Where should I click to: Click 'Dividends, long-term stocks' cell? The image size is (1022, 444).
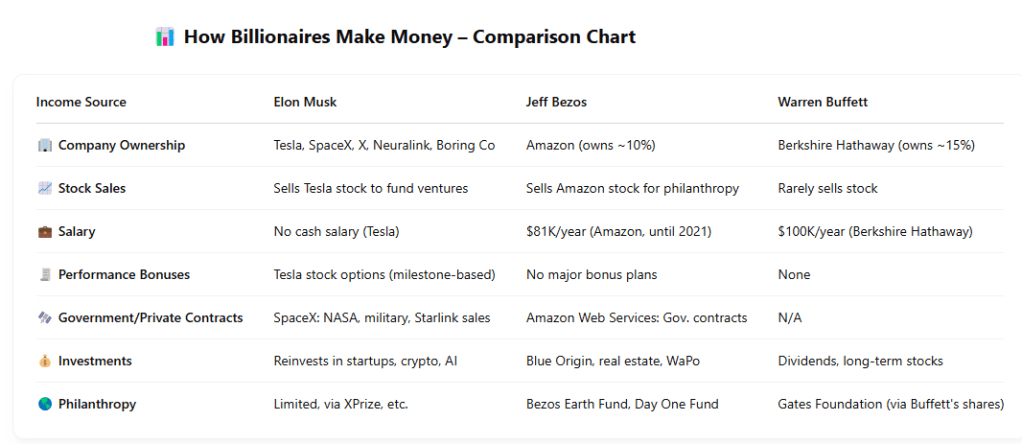point(859,361)
